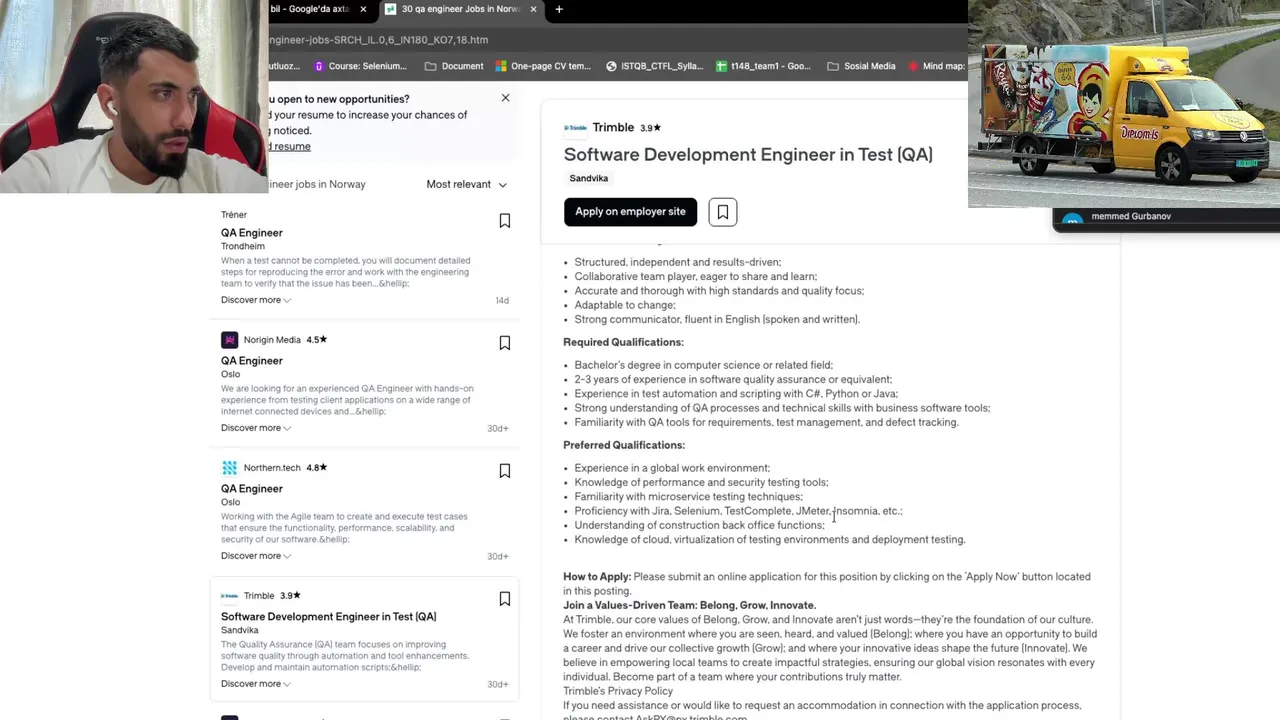Viewport: 1280px width, 720px height.
Task: Save the Tréner QA Engineer job bookmark
Action: pos(505,220)
